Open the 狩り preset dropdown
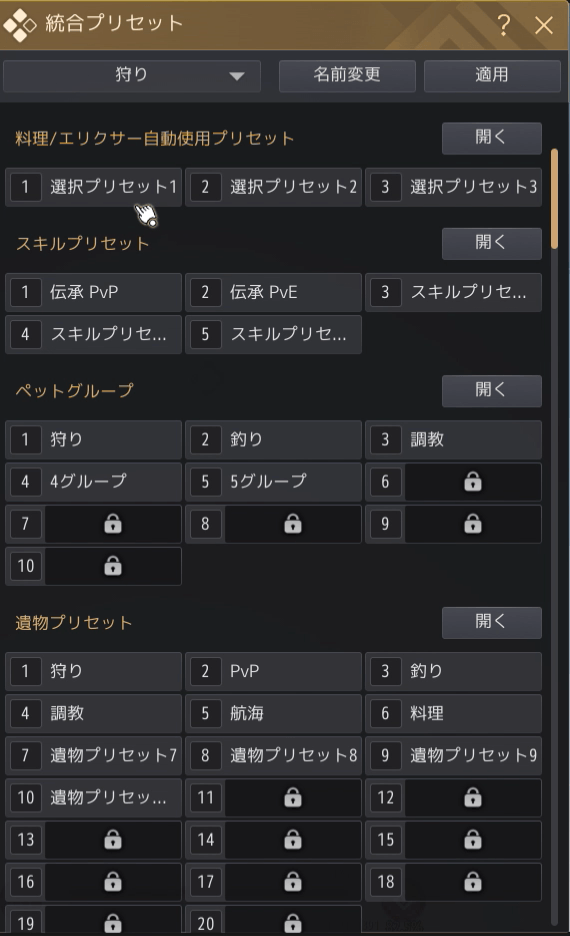 coord(131,75)
